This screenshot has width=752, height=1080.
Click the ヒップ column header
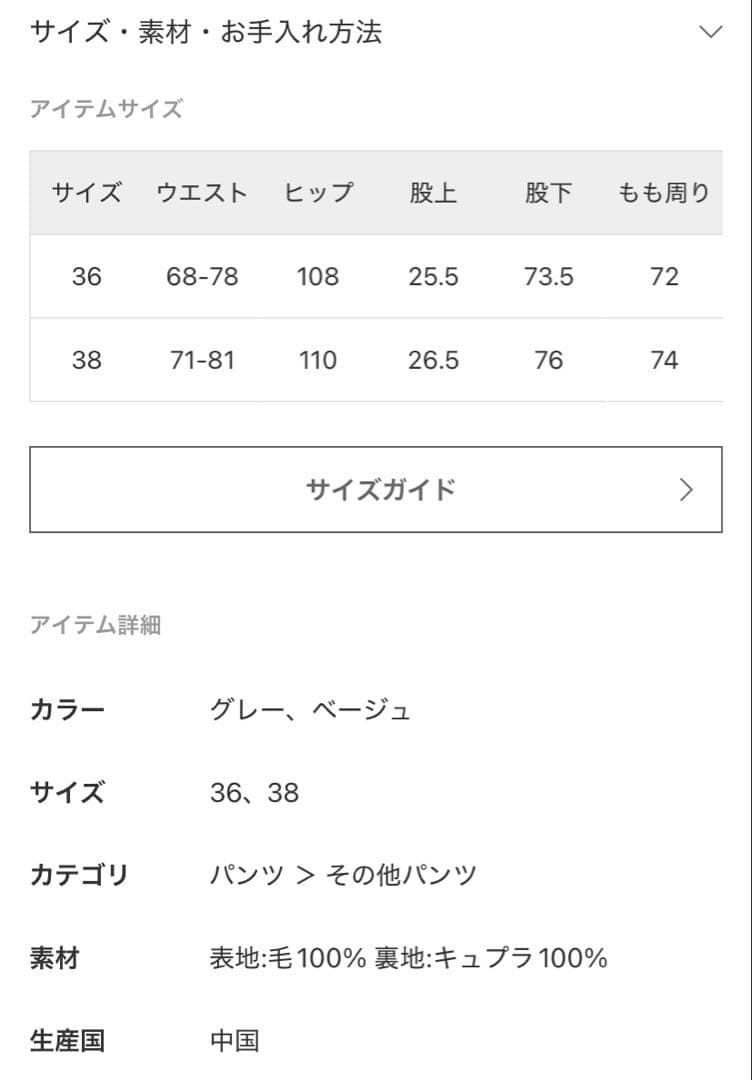click(x=318, y=193)
